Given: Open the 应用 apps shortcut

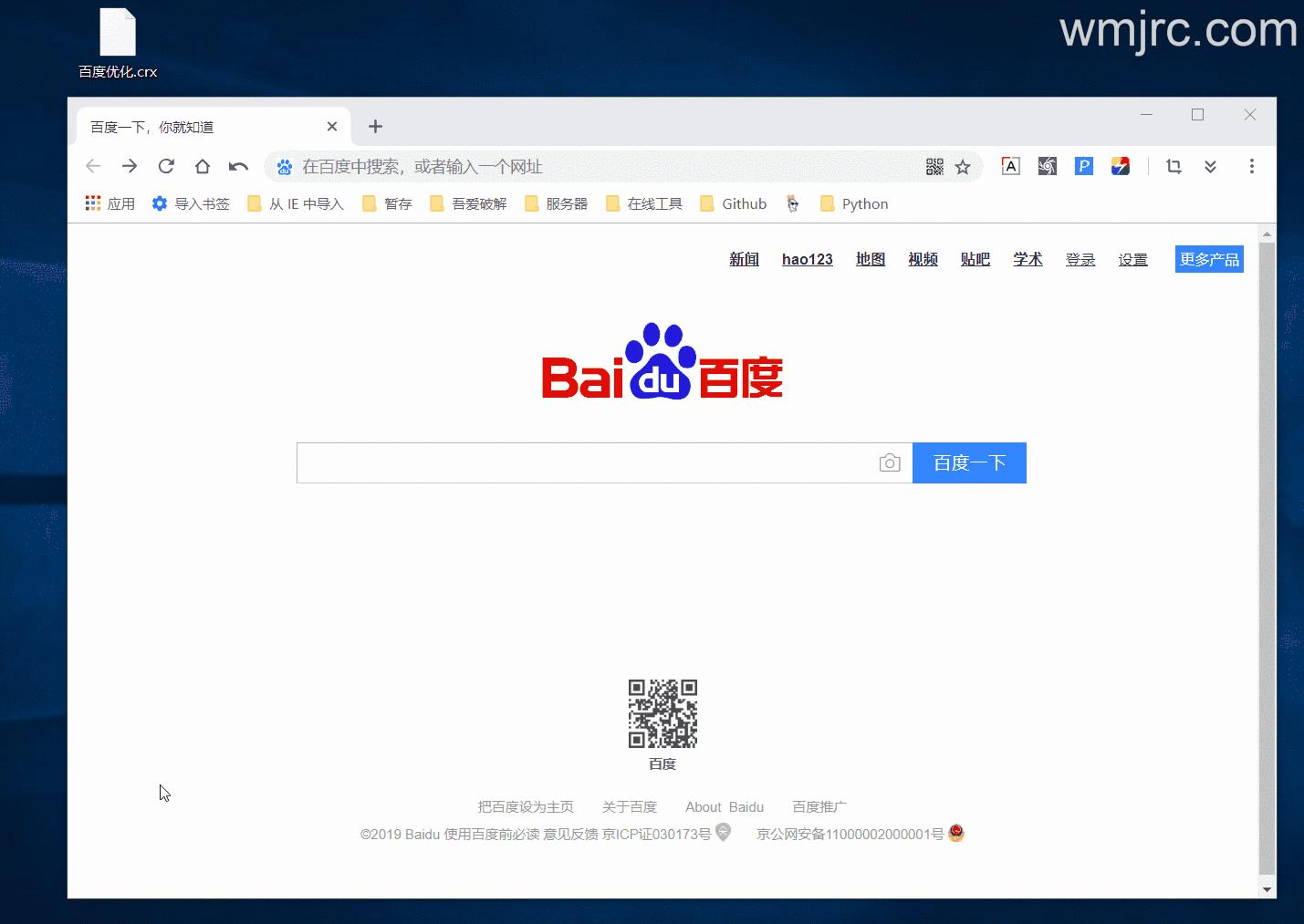Looking at the screenshot, I should click(110, 203).
